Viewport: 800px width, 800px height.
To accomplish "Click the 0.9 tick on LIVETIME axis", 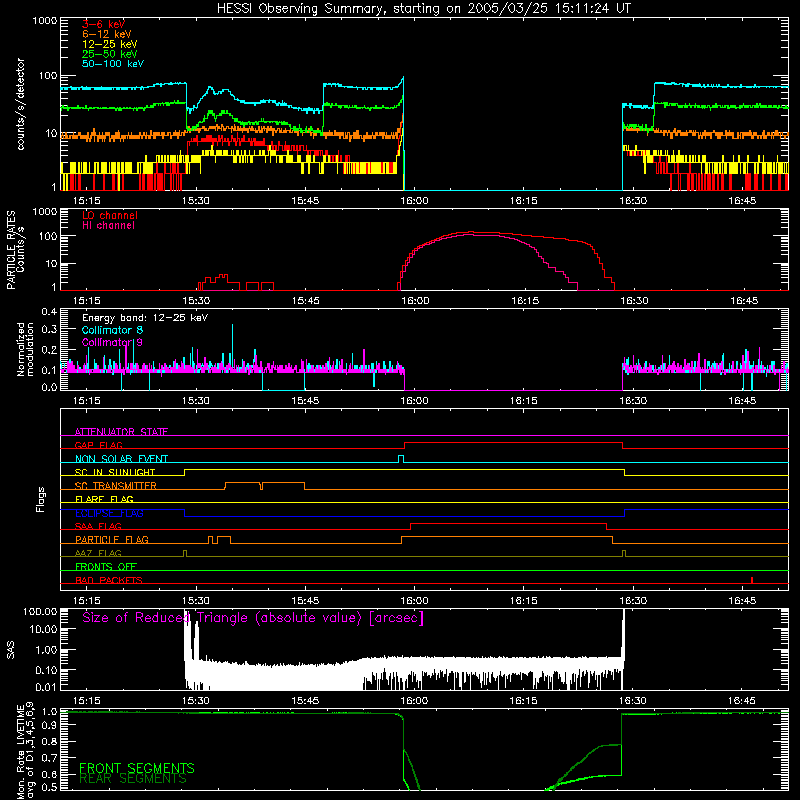I will coord(49,726).
